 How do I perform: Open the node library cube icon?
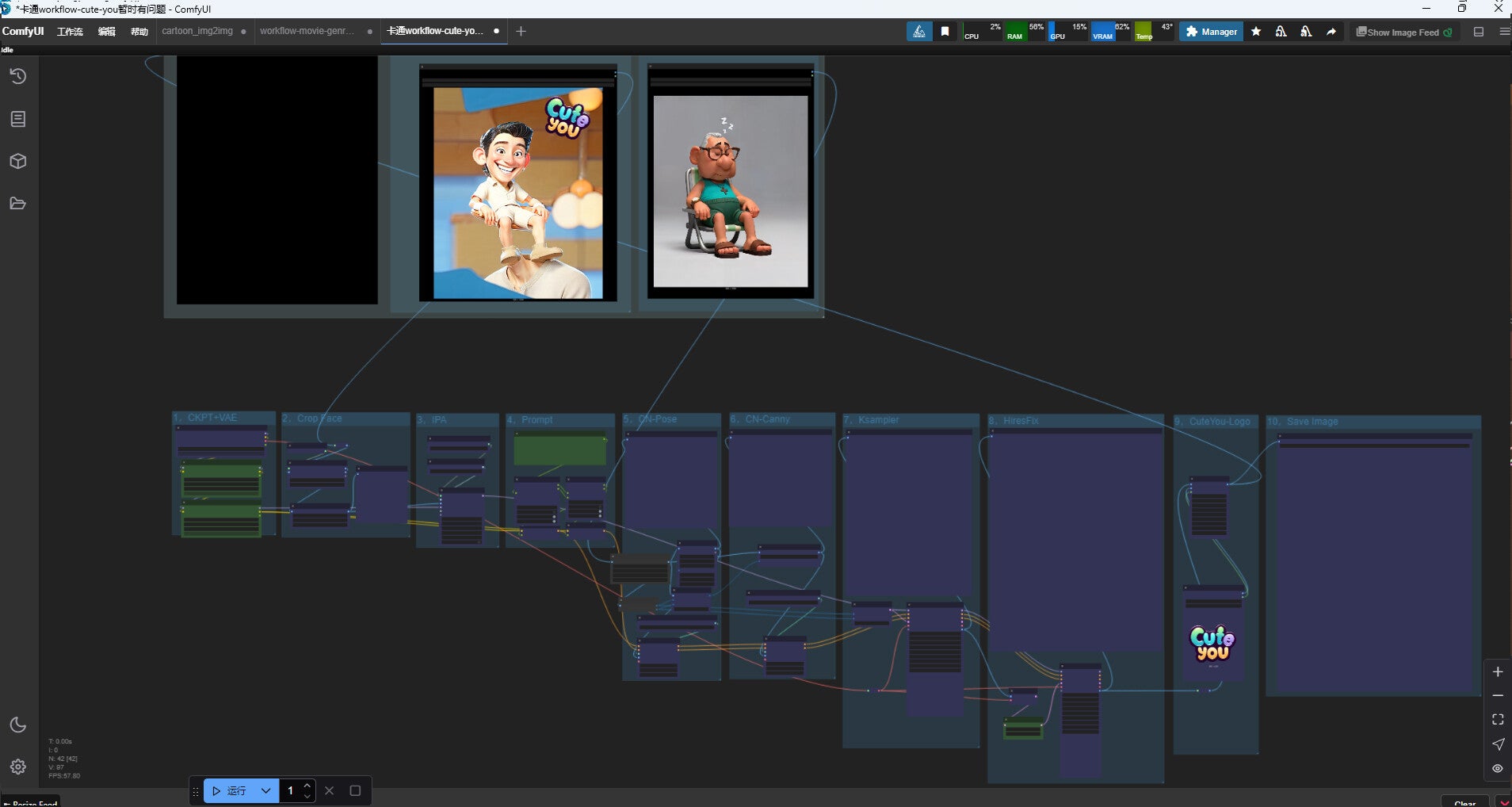pos(18,162)
